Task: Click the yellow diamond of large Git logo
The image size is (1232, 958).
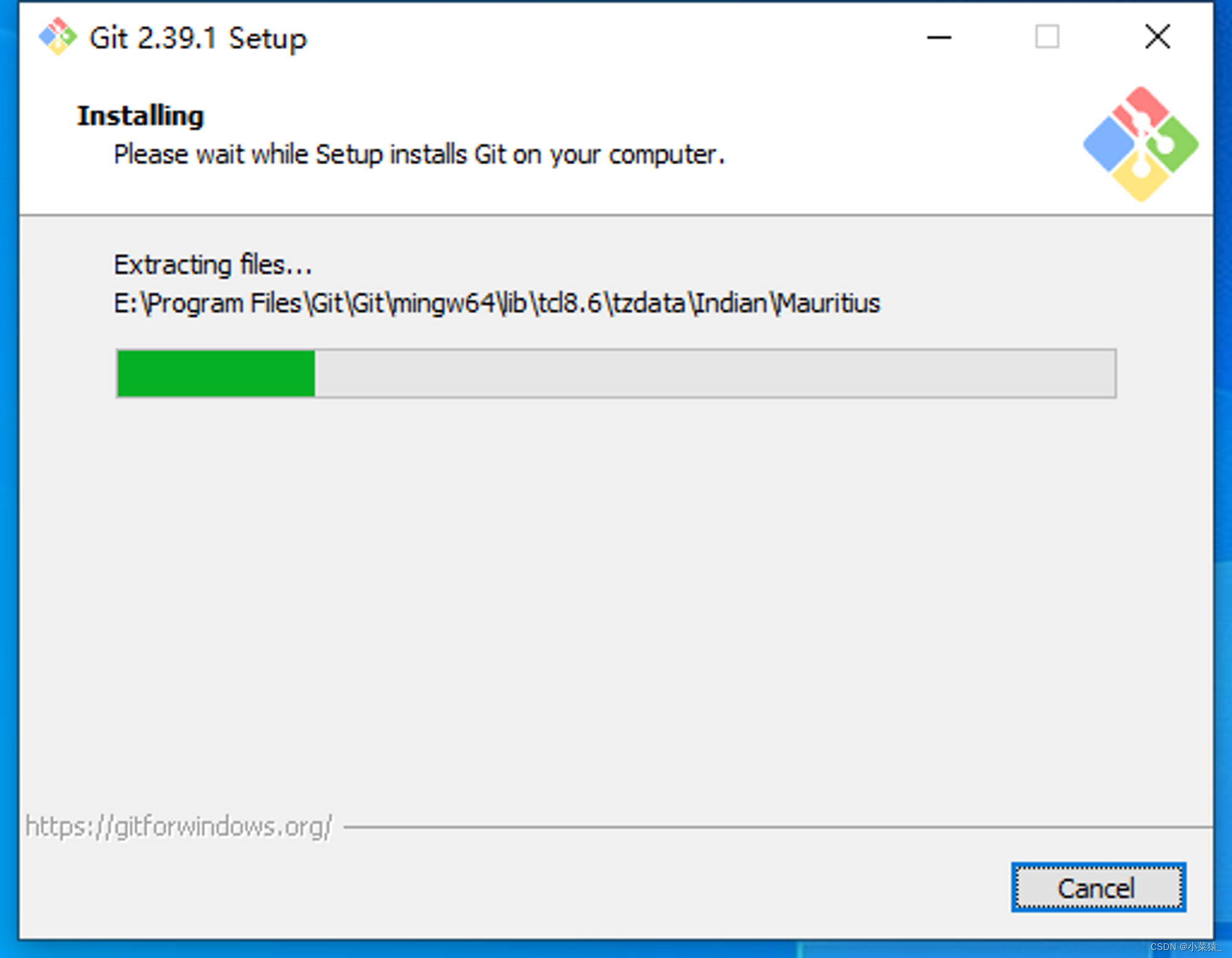Action: pos(1141,177)
